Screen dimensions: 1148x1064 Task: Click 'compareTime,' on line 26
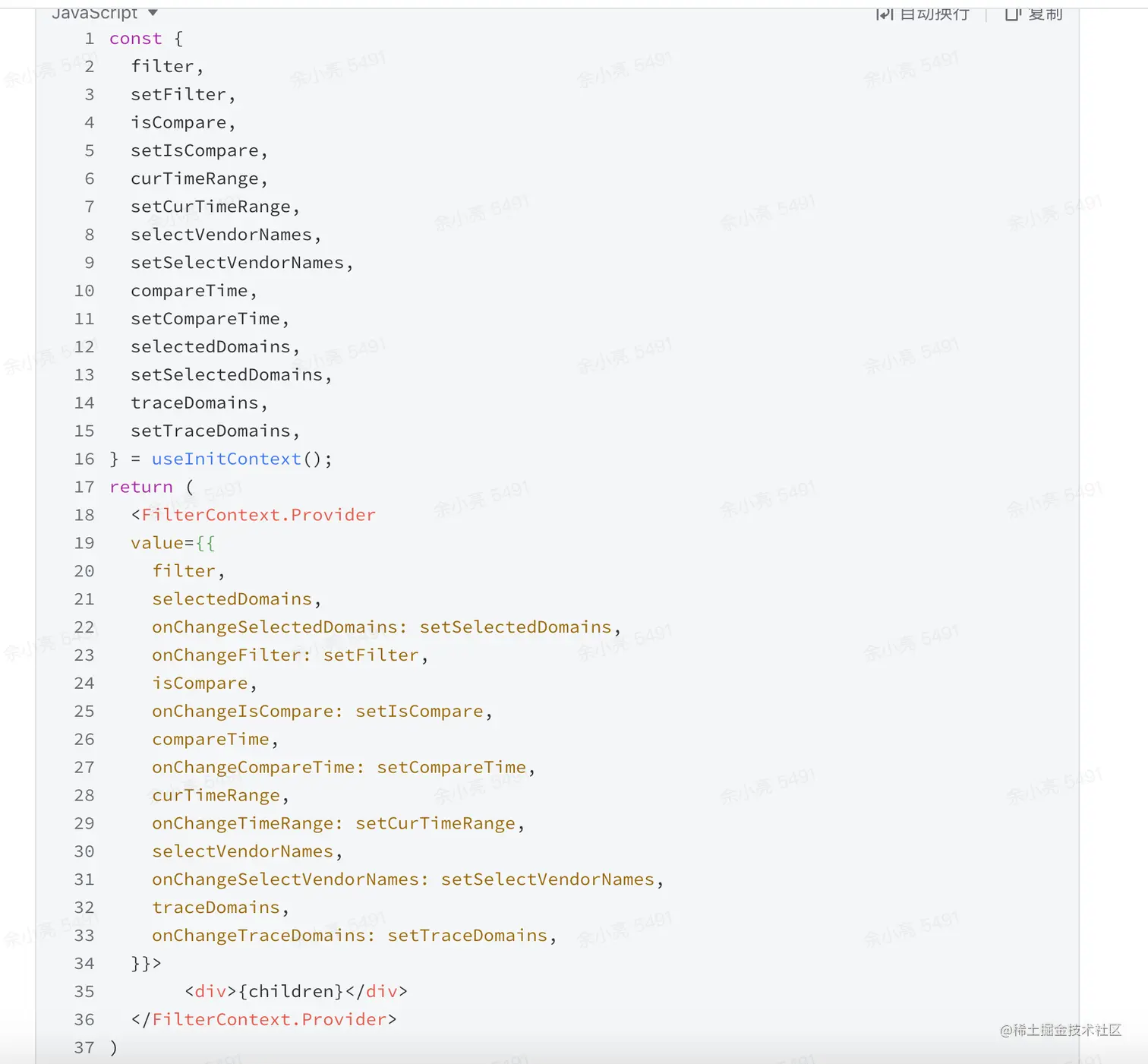coord(215,740)
